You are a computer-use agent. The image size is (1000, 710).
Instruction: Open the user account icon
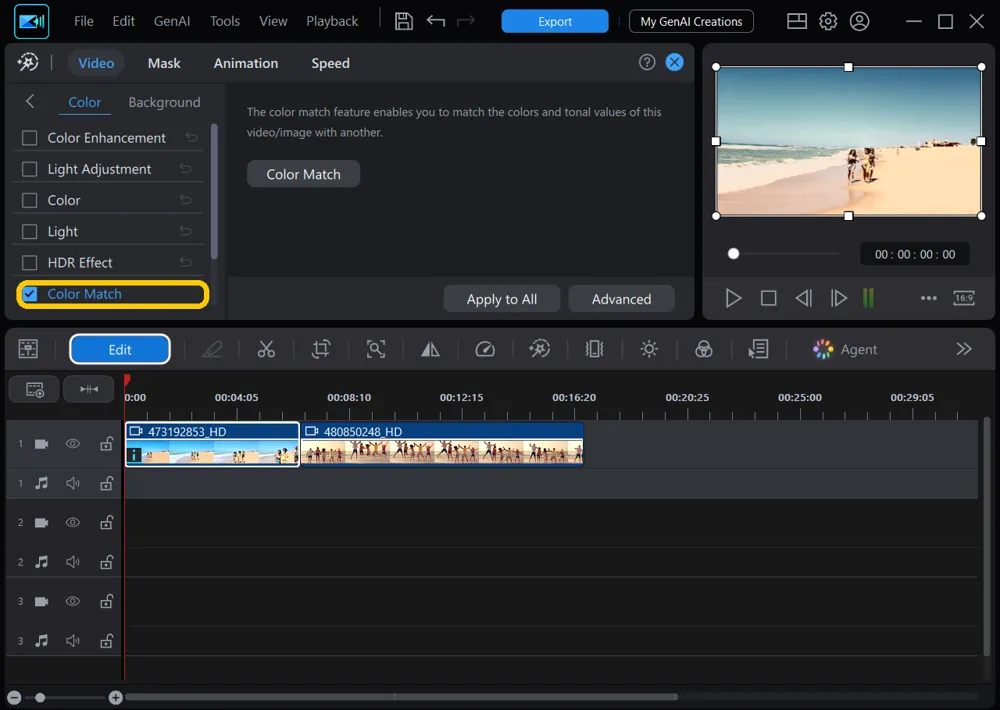860,21
